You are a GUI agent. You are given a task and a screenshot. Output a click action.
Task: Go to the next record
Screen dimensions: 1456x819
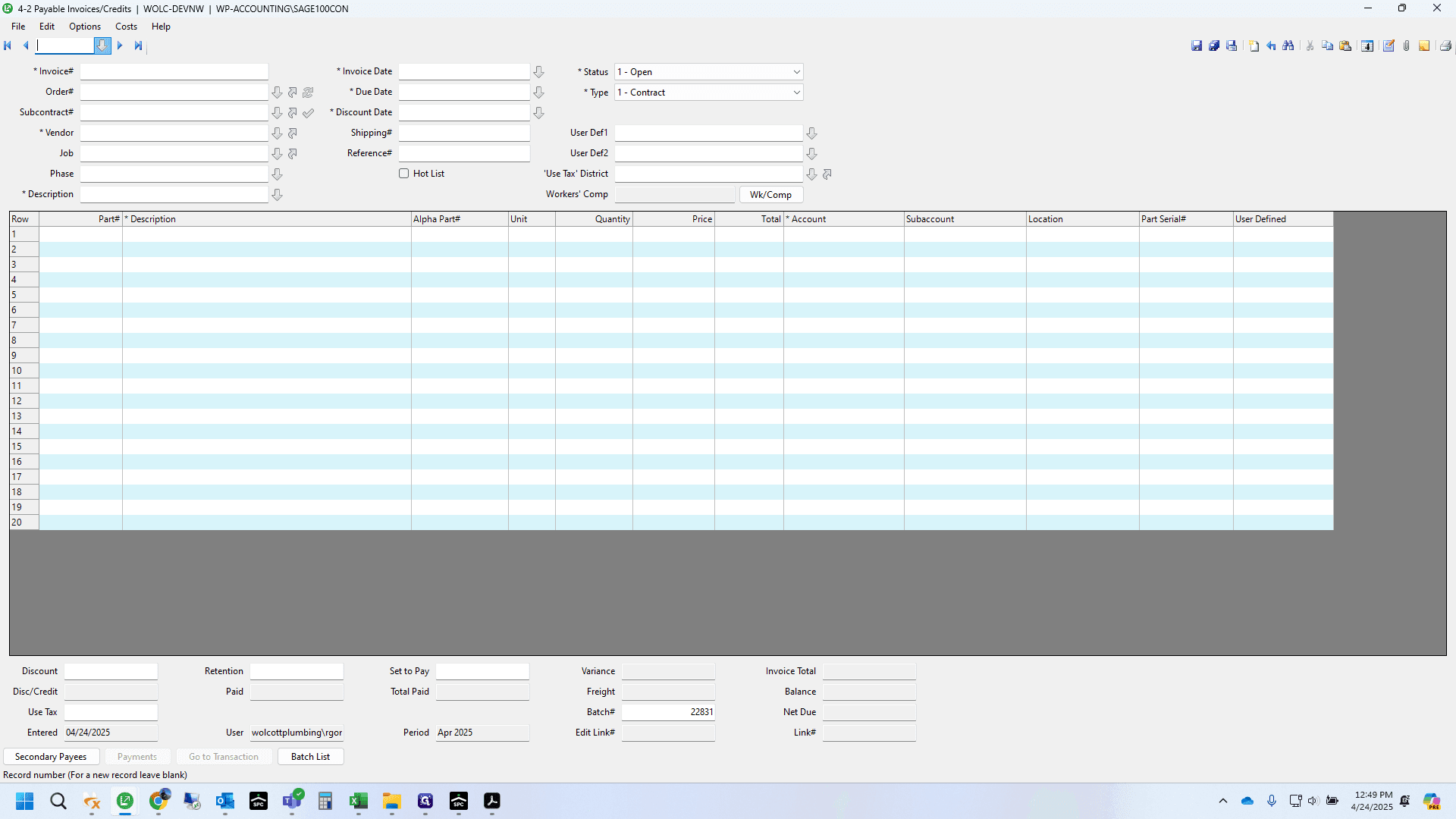coord(120,46)
